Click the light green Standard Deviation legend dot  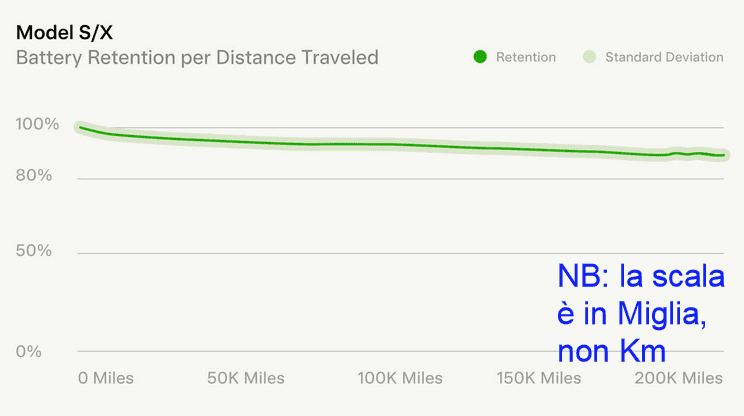pyautogui.click(x=589, y=57)
